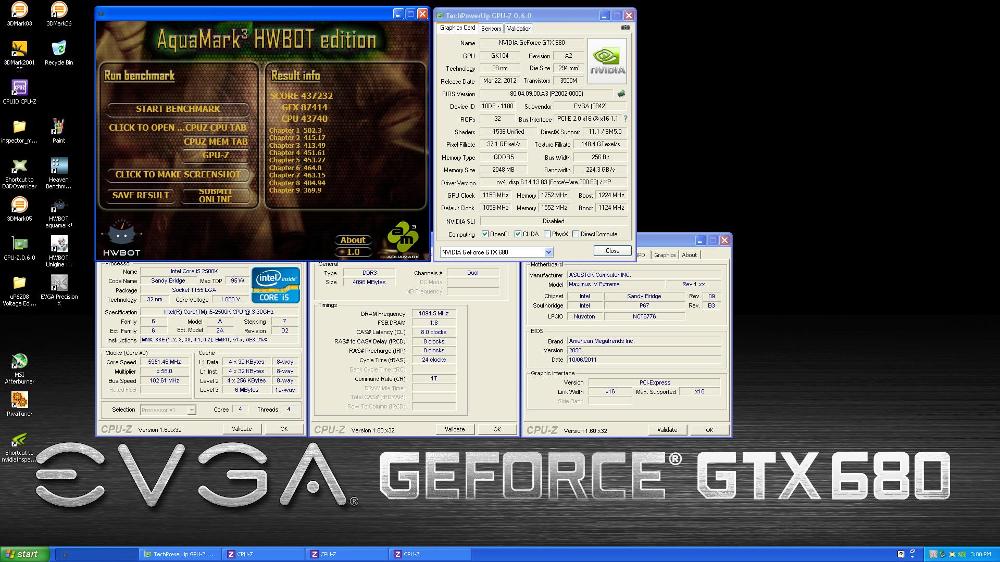The height and width of the screenshot is (562, 1000).
Task: Click the Bus Interface question mark icon
Action: tap(625, 119)
